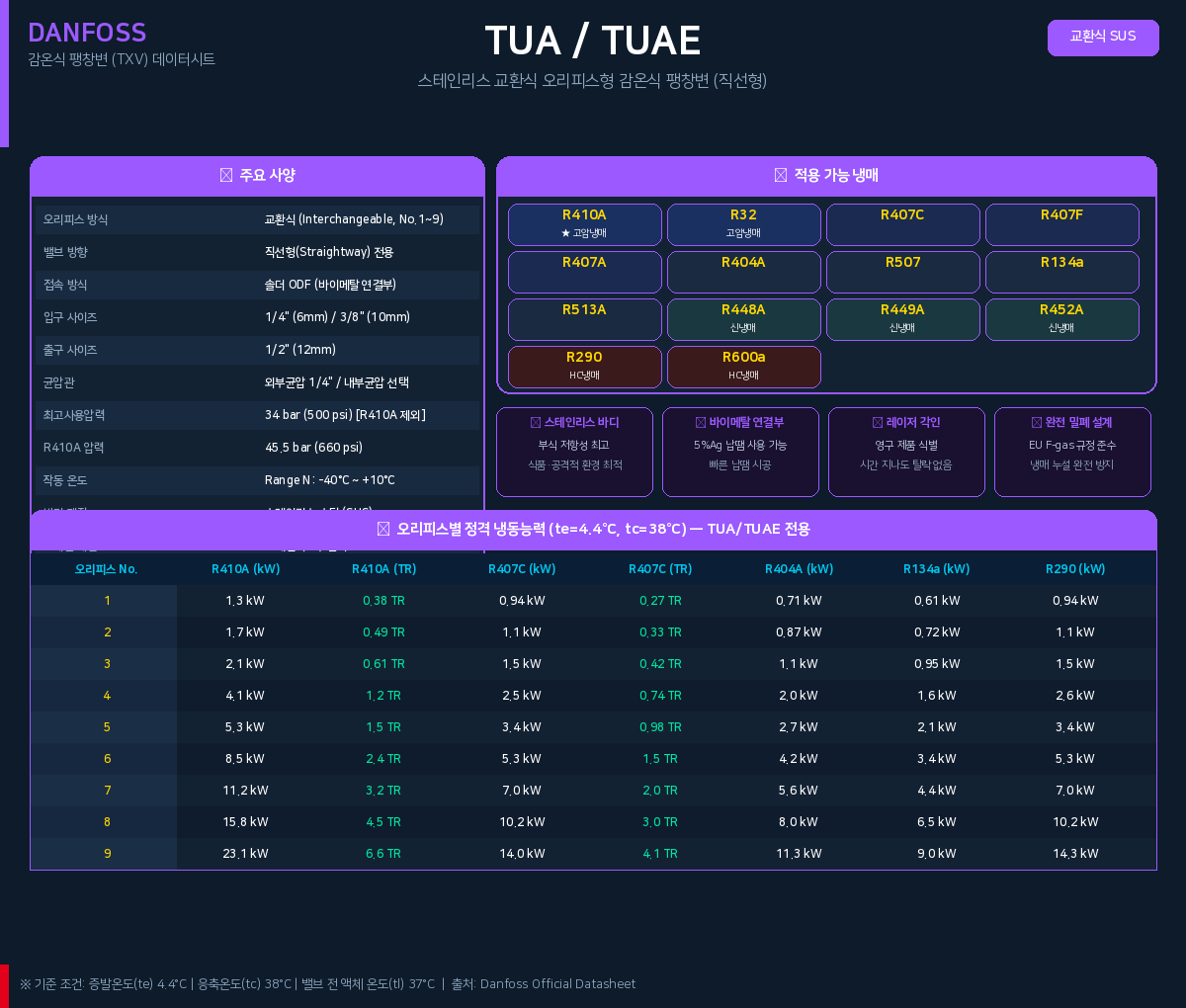Select the 6.6 TR table cell
This screenshot has height=1008, width=1186.
point(383,854)
